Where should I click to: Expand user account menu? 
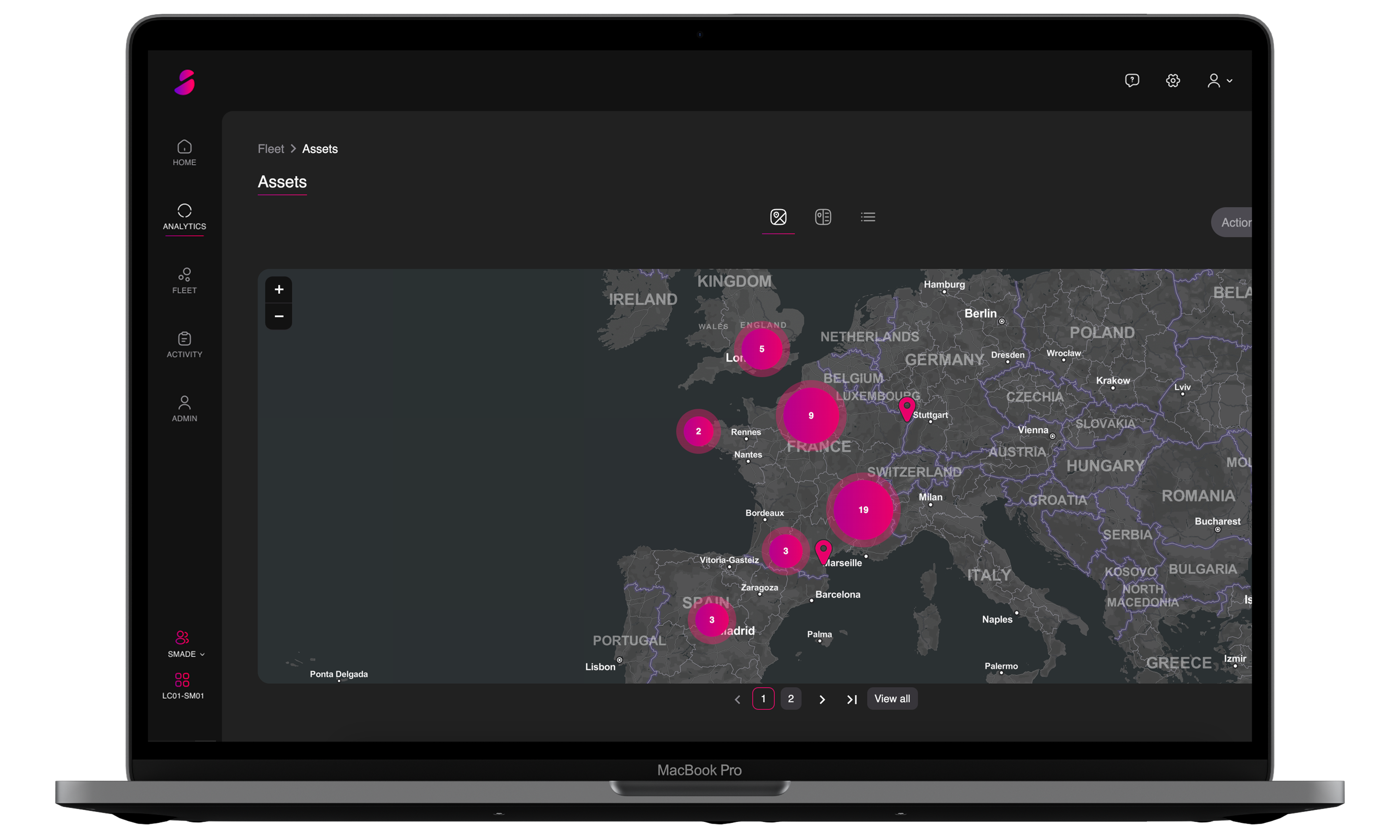[1219, 80]
